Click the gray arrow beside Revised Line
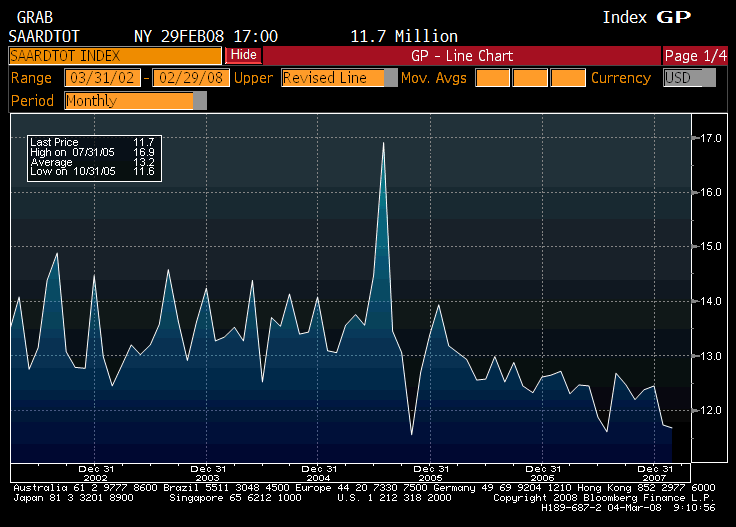This screenshot has height=527, width=736. coord(391,78)
